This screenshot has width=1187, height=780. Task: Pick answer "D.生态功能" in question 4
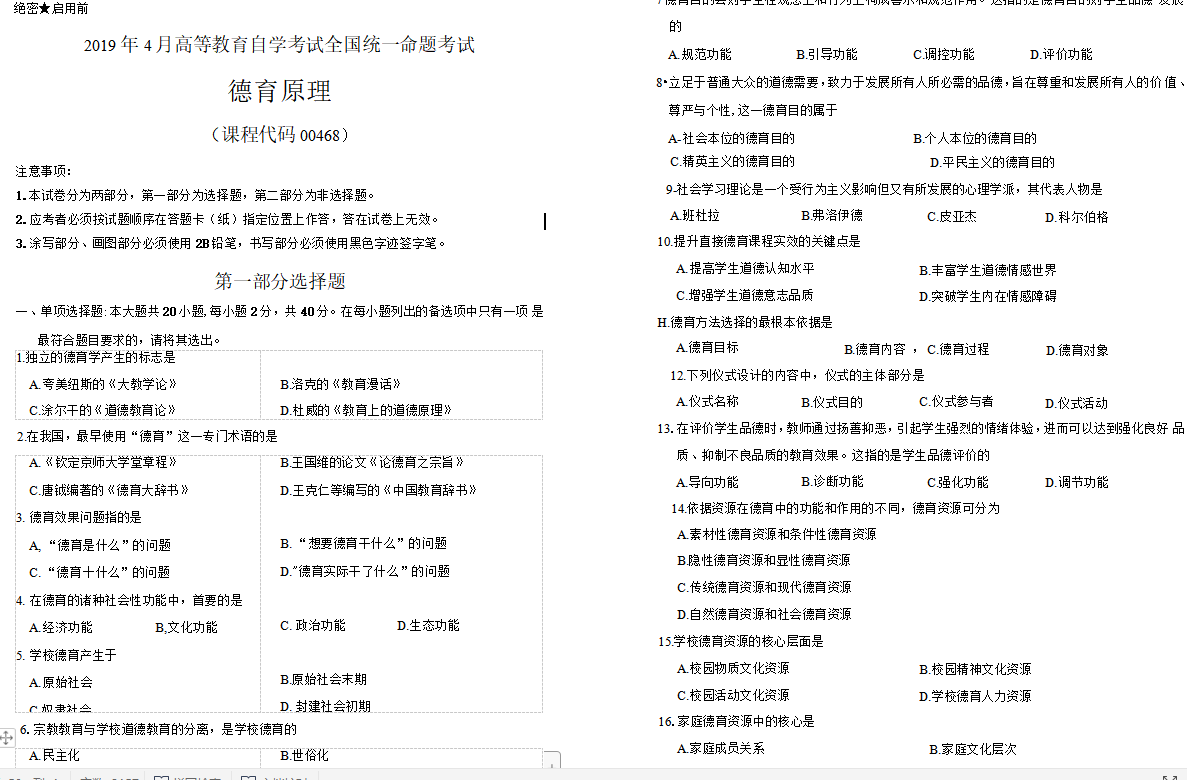pos(428,626)
